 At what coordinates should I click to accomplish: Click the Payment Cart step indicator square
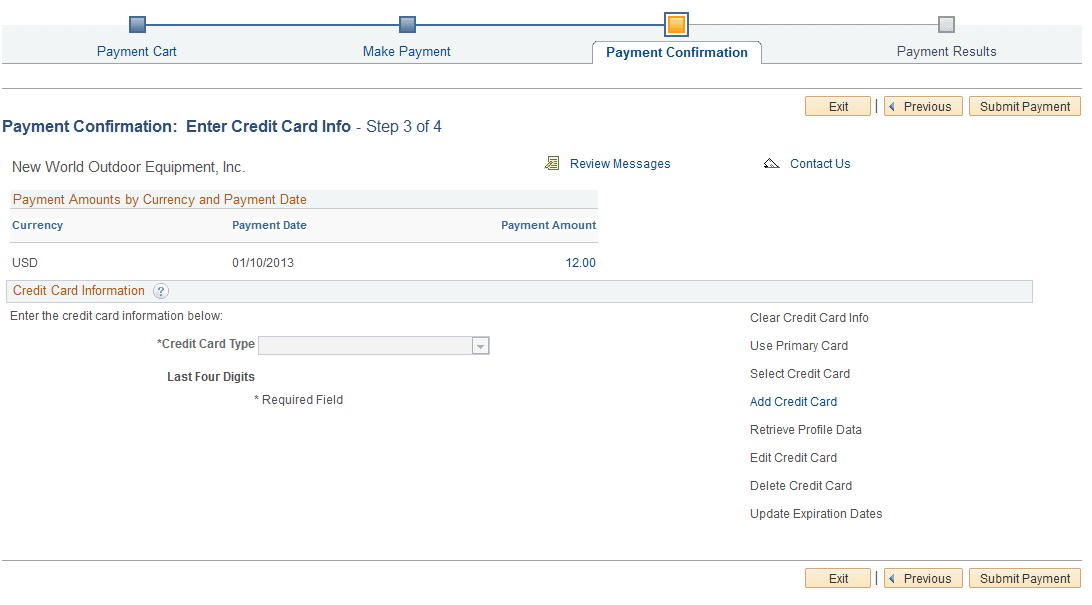pyautogui.click(x=137, y=24)
